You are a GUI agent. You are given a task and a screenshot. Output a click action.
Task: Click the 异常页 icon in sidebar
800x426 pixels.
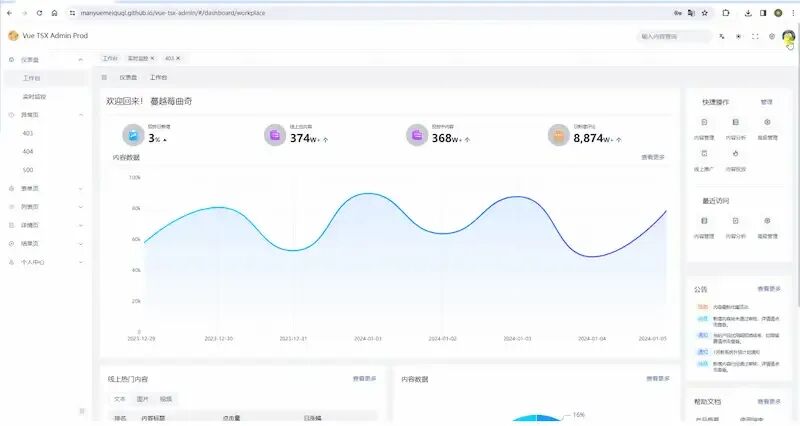[12, 115]
